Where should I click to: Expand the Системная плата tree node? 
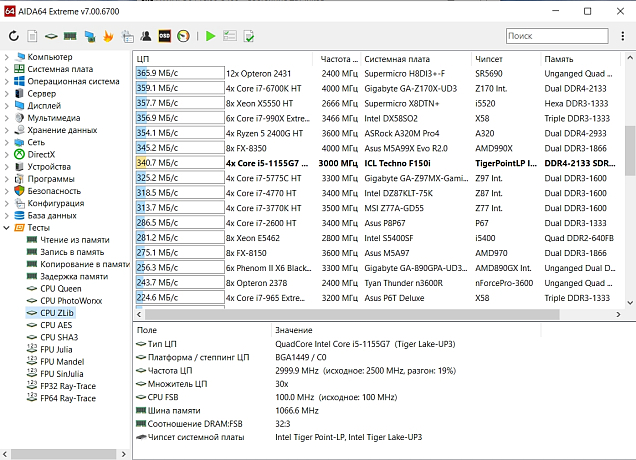point(7,69)
